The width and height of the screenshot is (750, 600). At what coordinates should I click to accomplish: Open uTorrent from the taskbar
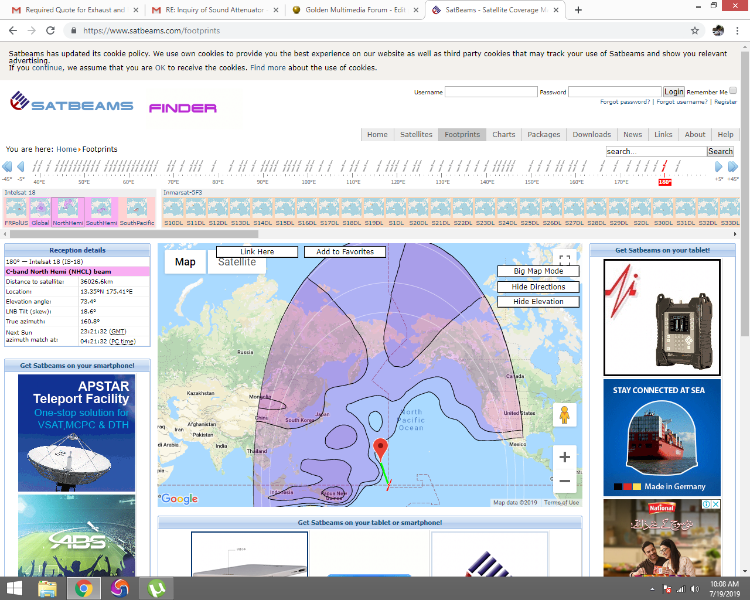[x=156, y=589]
